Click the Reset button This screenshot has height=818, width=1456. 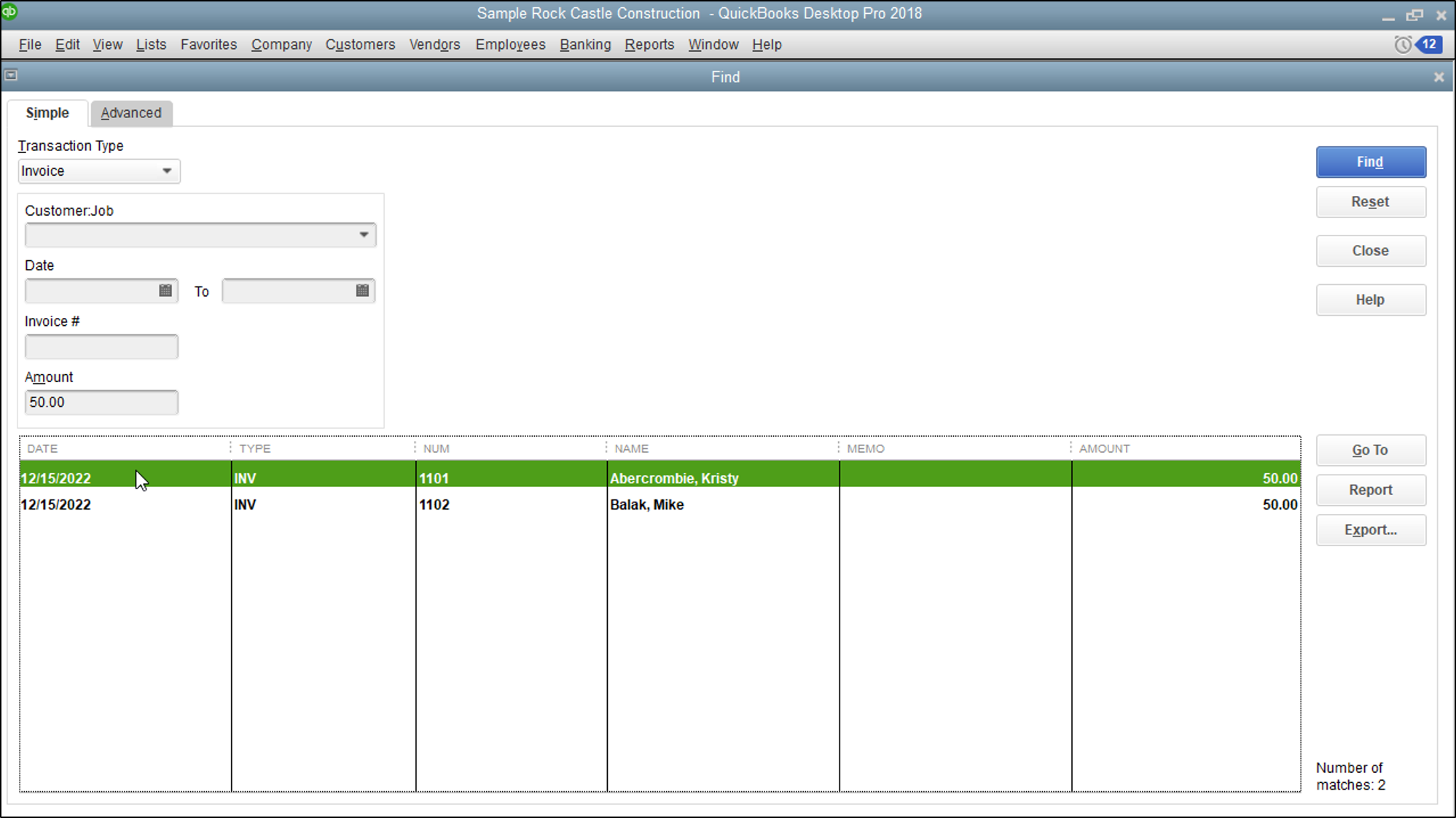pyautogui.click(x=1371, y=202)
